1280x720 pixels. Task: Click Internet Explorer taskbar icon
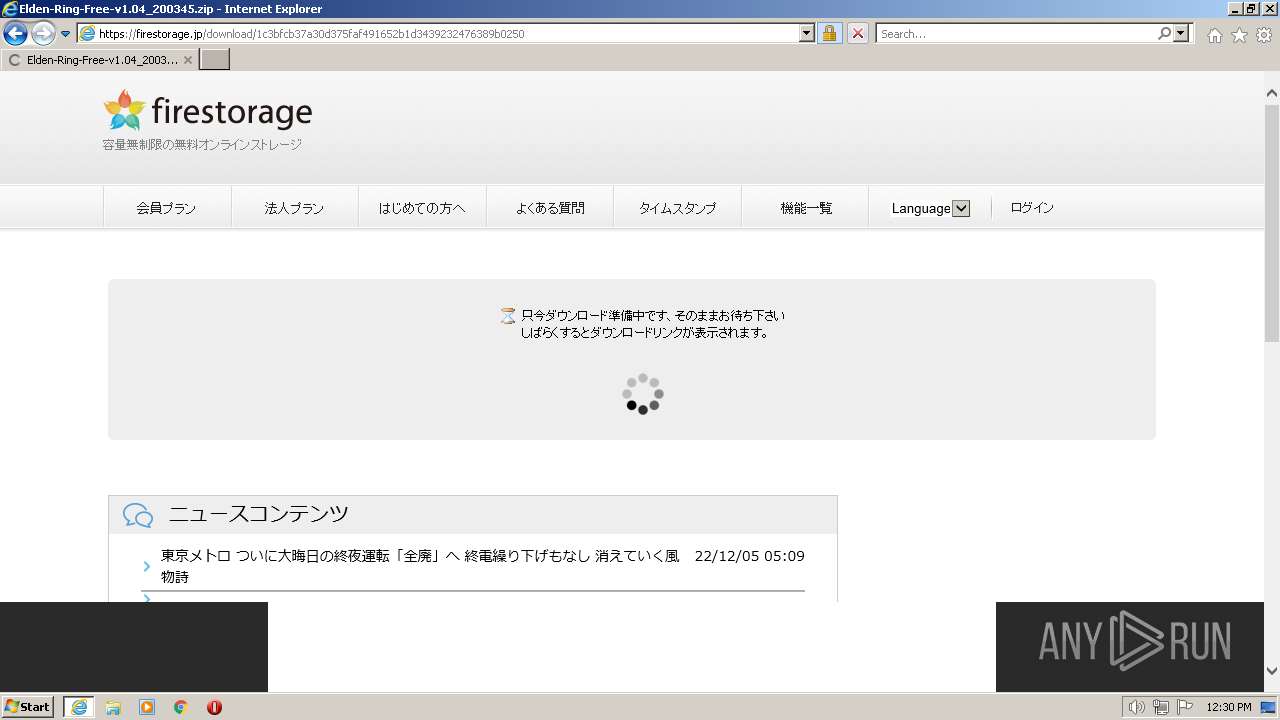click(x=79, y=707)
